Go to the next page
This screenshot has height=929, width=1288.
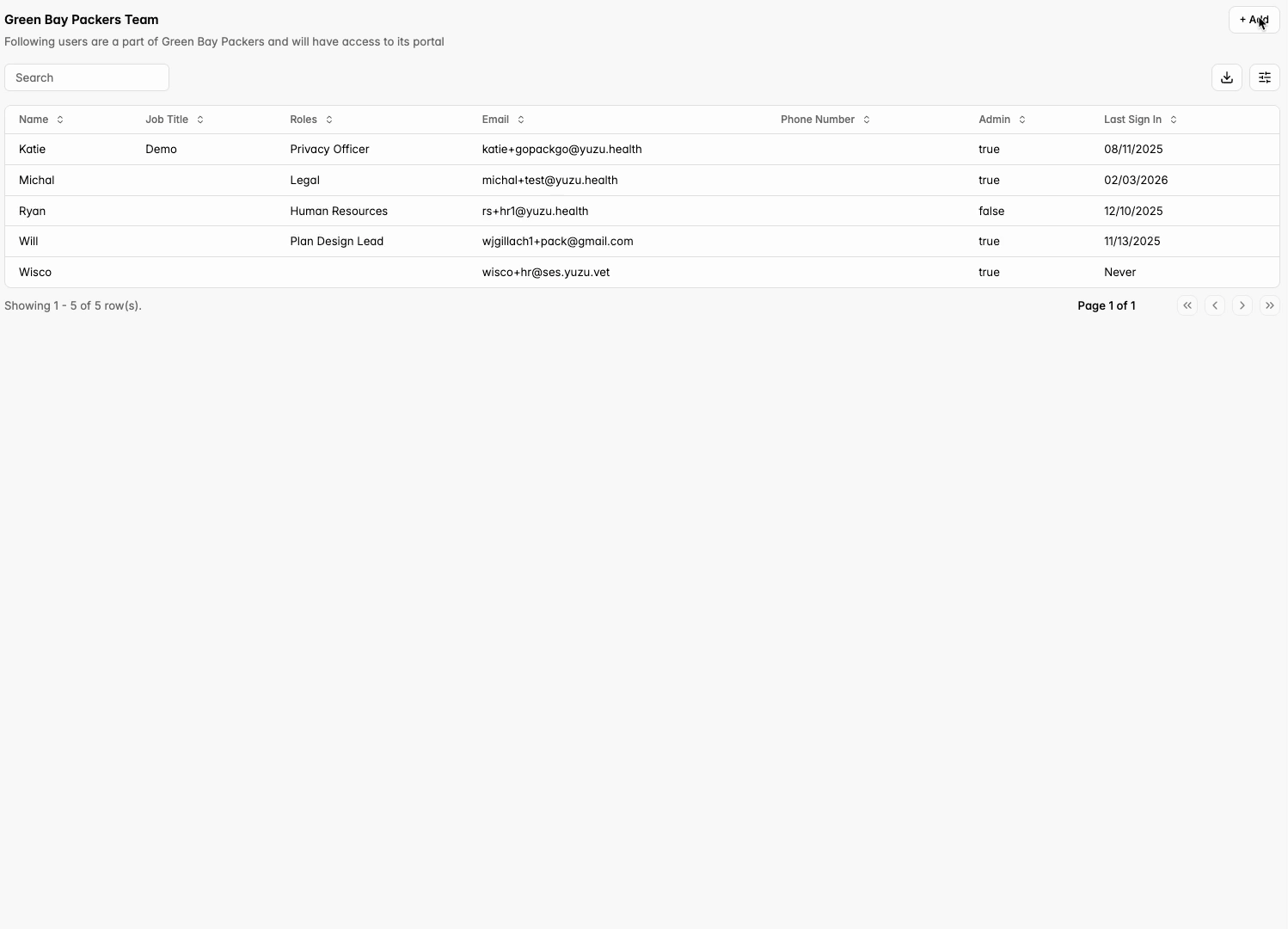pyautogui.click(x=1242, y=305)
